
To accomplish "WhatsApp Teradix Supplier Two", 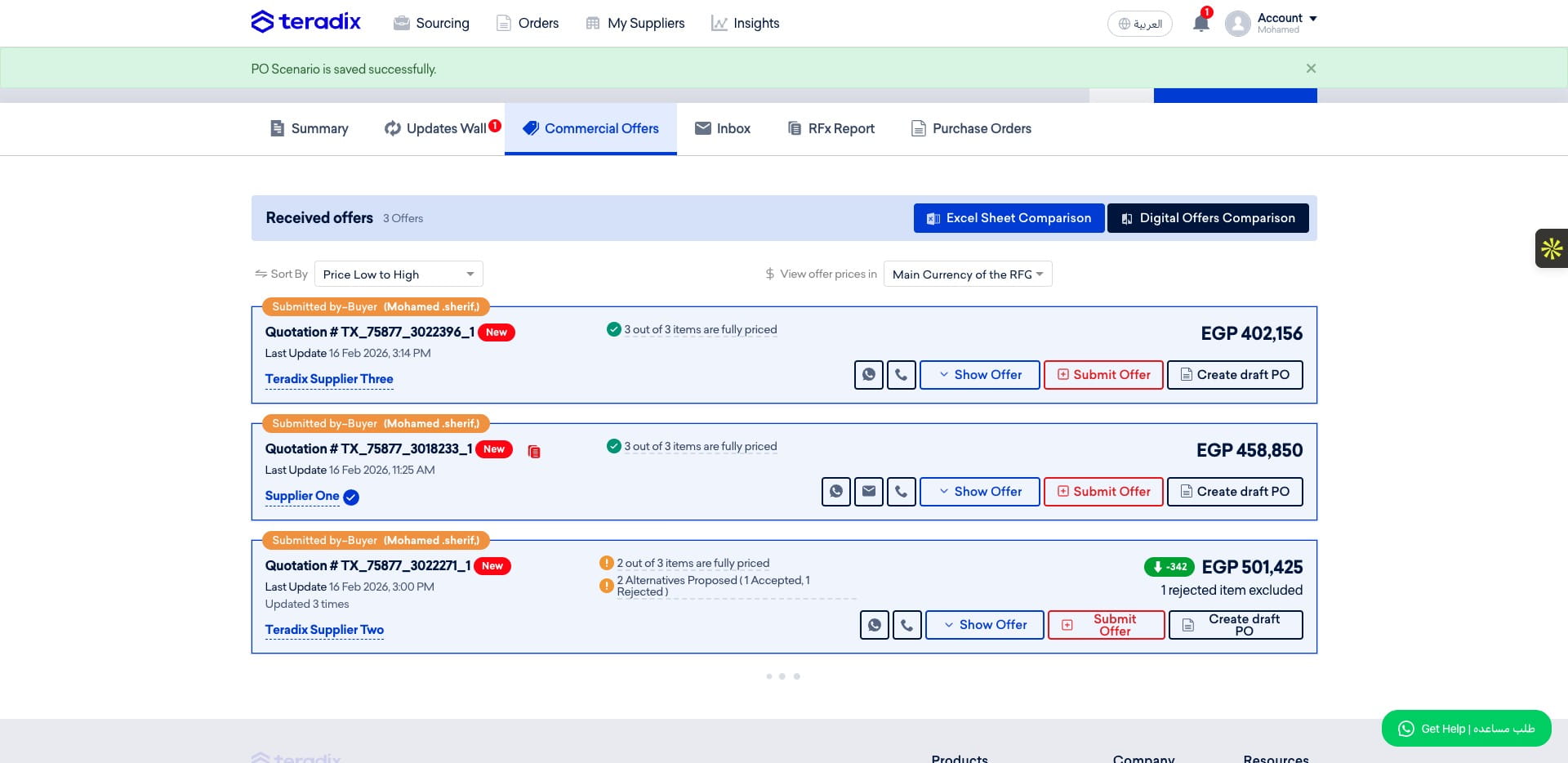I will [875, 625].
